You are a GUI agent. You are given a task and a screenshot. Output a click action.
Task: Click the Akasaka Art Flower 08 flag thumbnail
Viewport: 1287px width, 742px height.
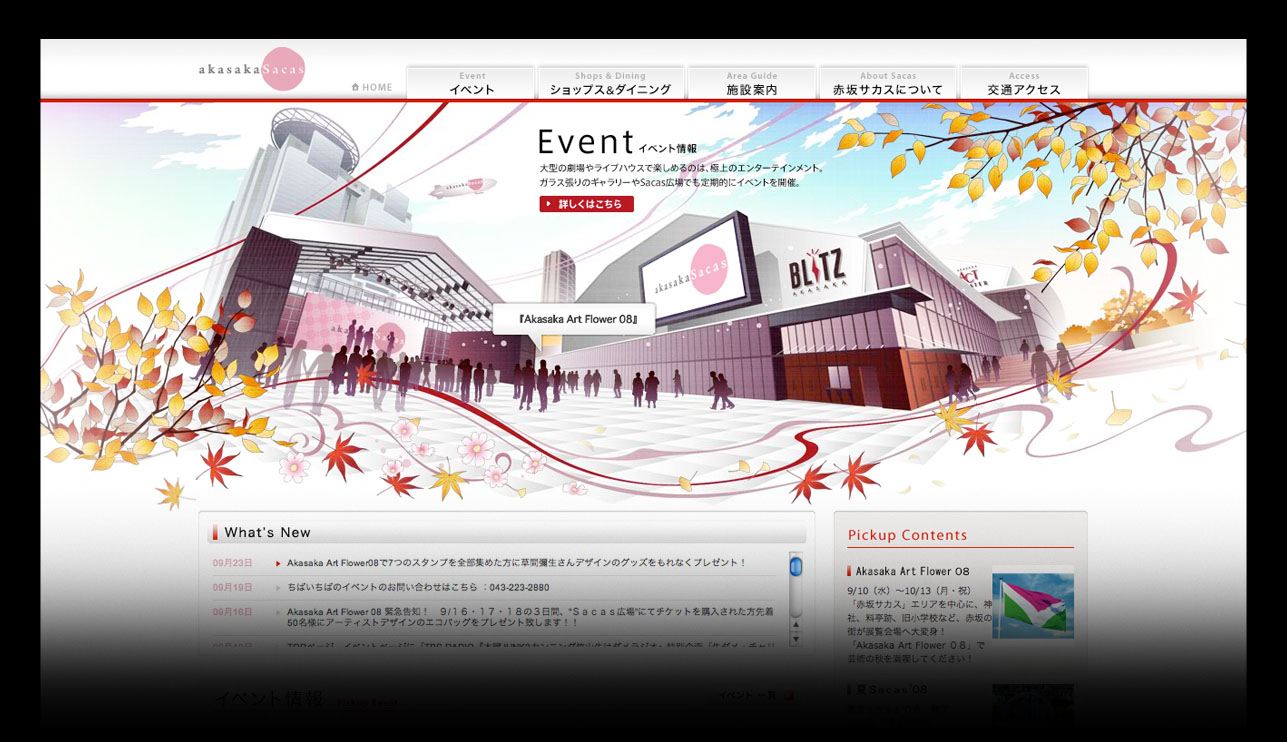click(1033, 606)
